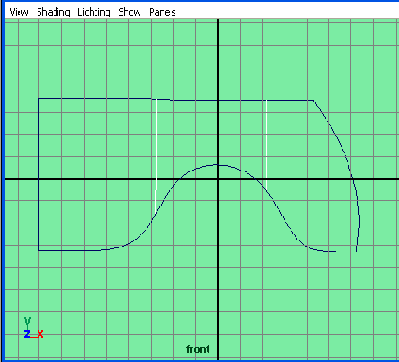Click the front camera name label
The image size is (399, 362).
coord(198,349)
